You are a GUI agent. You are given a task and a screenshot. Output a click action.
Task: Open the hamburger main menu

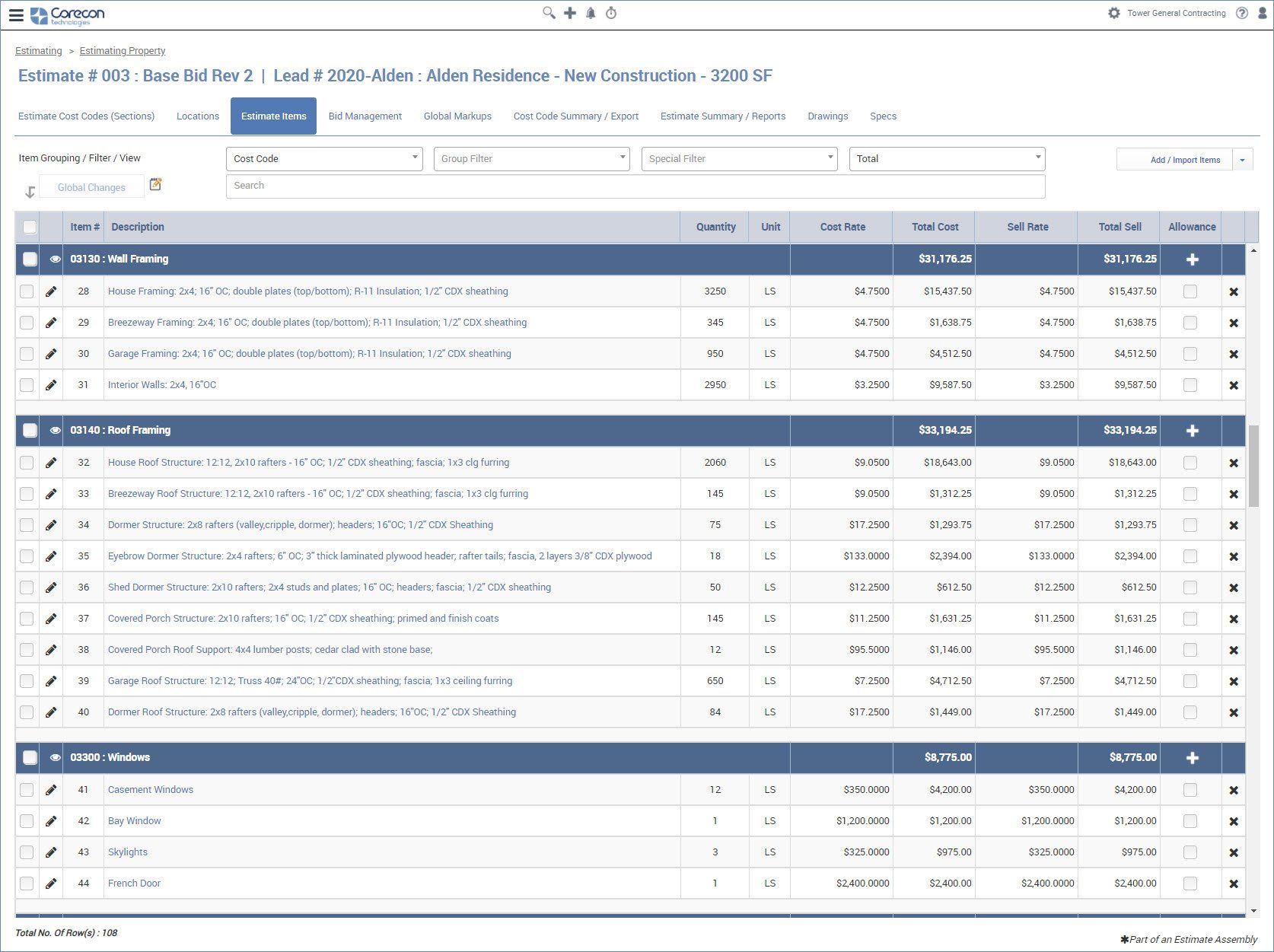(15, 14)
